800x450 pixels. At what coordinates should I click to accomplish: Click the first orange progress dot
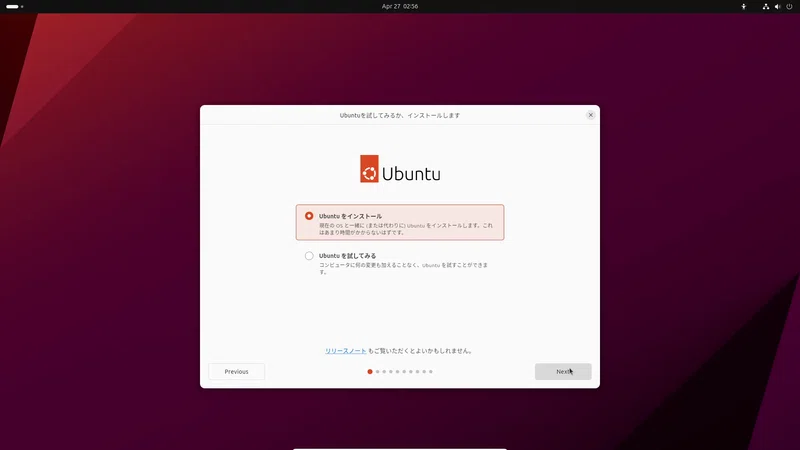click(x=370, y=371)
